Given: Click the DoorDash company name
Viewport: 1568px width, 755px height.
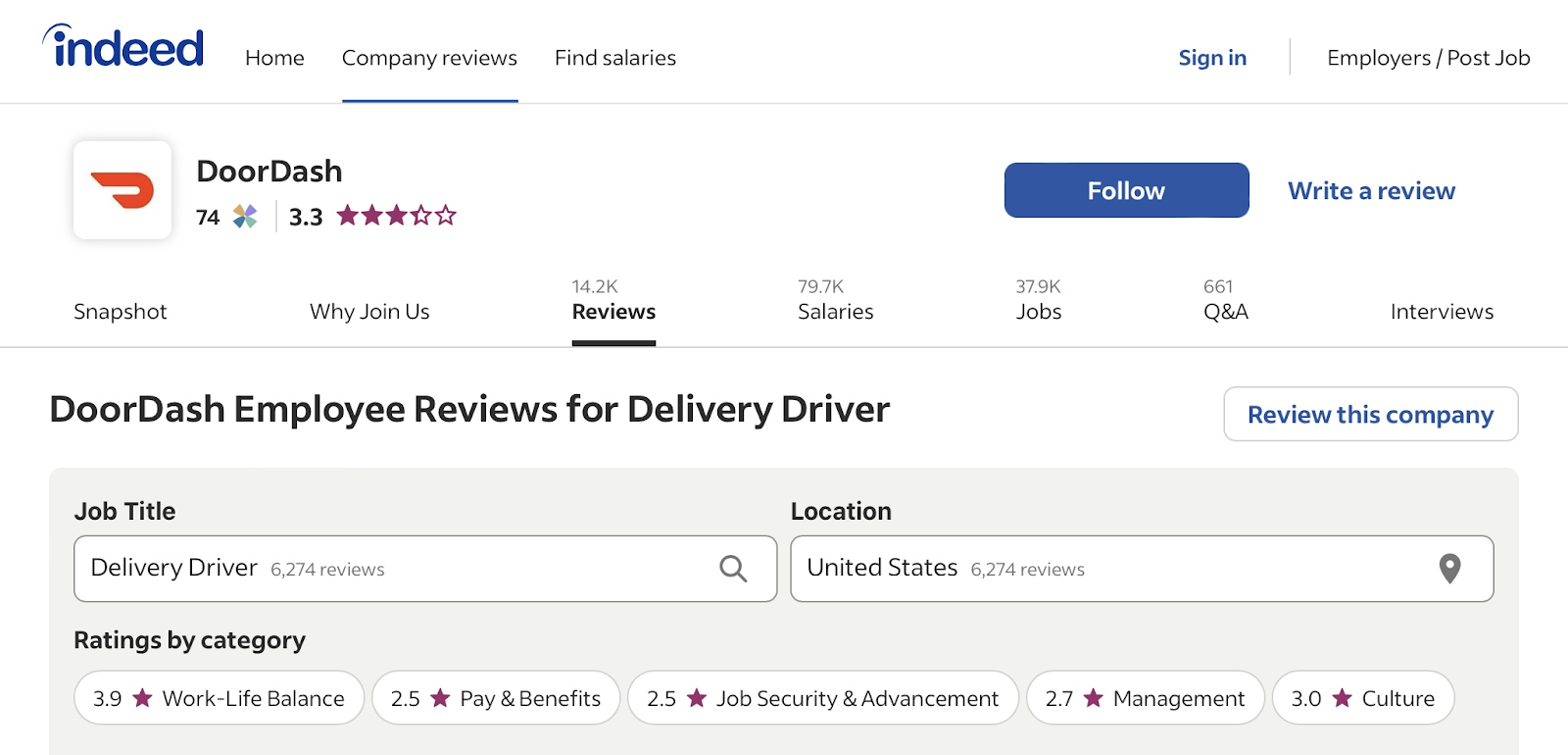Looking at the screenshot, I should click(x=269, y=171).
